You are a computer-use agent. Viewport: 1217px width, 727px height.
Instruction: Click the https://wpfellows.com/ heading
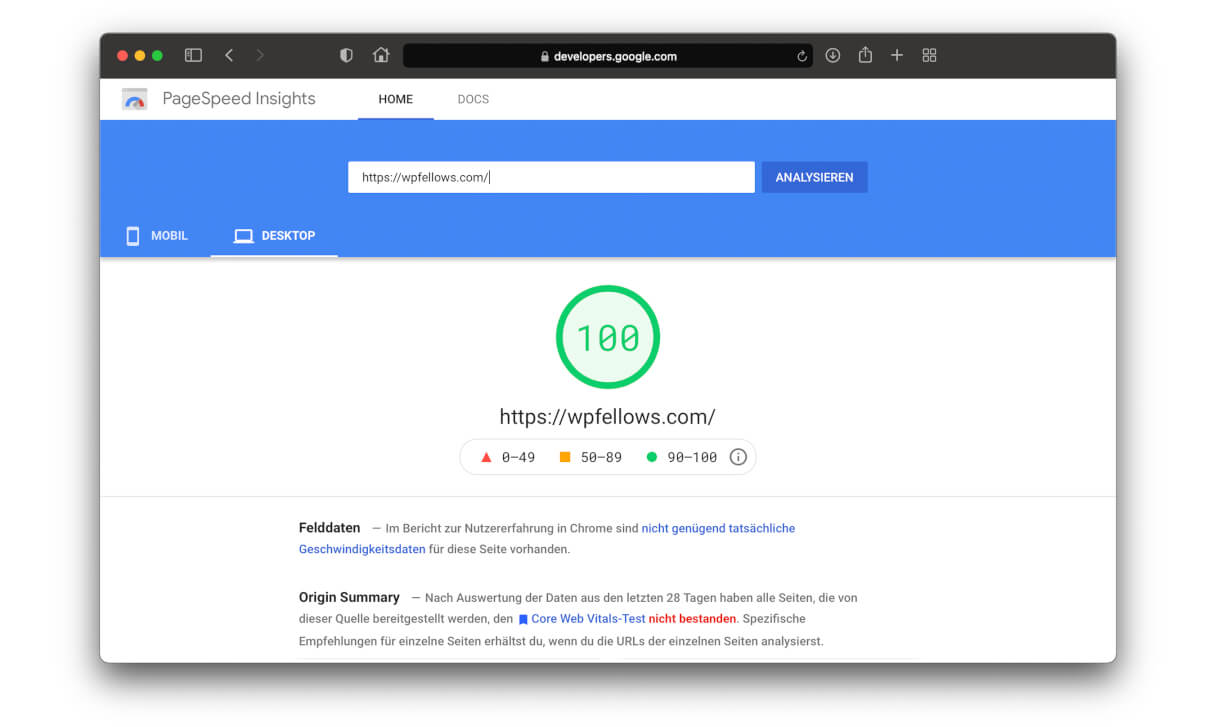point(608,417)
